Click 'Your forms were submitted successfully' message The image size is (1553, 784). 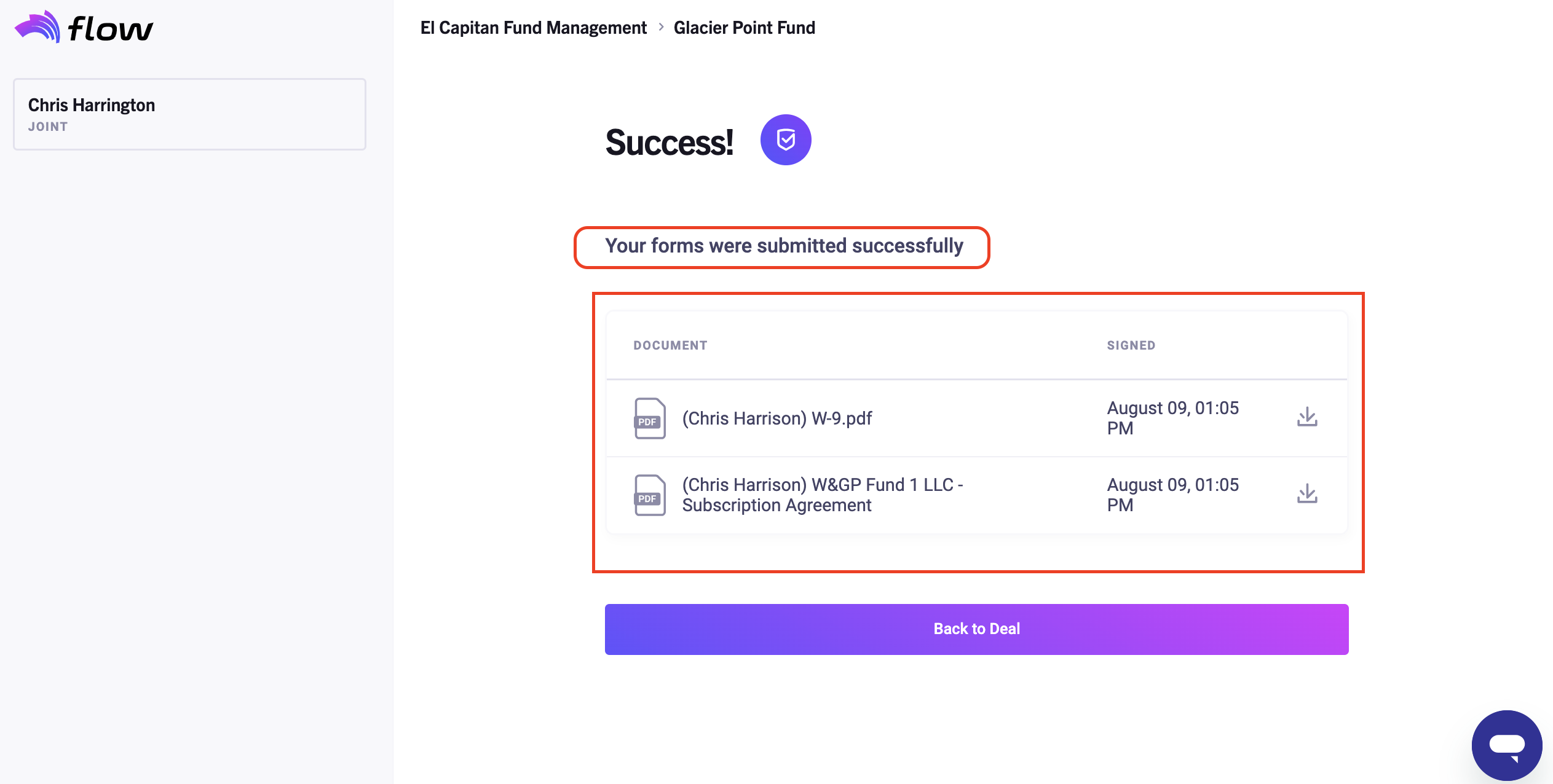(x=784, y=246)
